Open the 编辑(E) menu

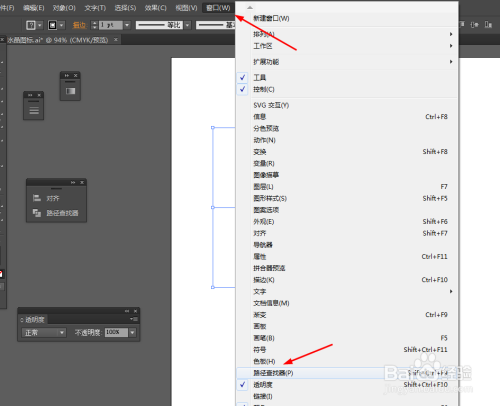[x=33, y=8]
